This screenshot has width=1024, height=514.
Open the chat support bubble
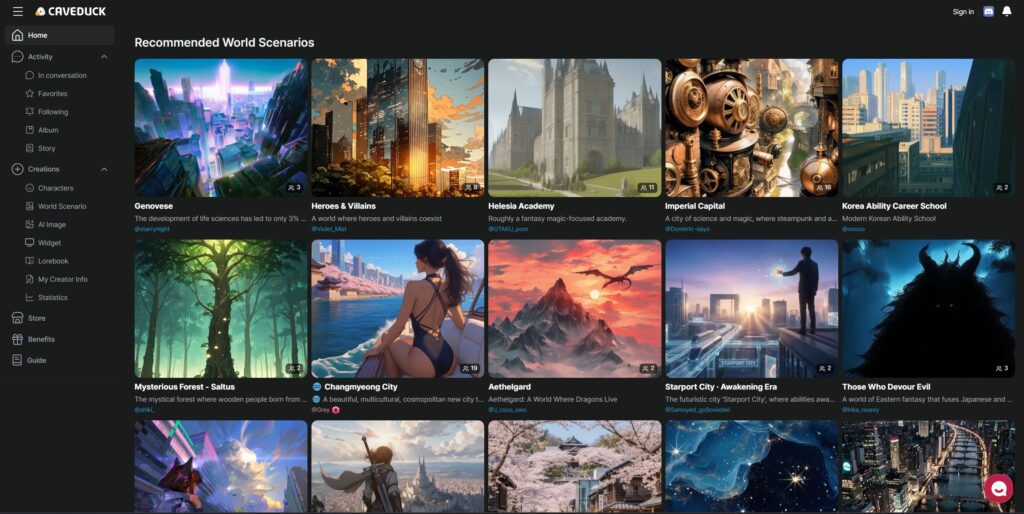pos(999,488)
